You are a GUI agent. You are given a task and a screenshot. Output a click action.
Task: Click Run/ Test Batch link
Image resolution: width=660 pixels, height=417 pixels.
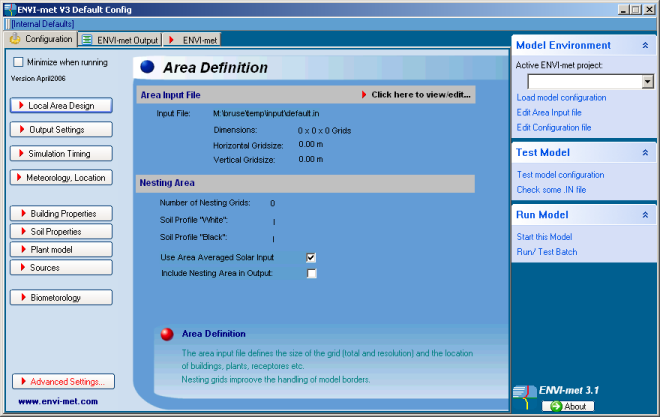[547, 252]
